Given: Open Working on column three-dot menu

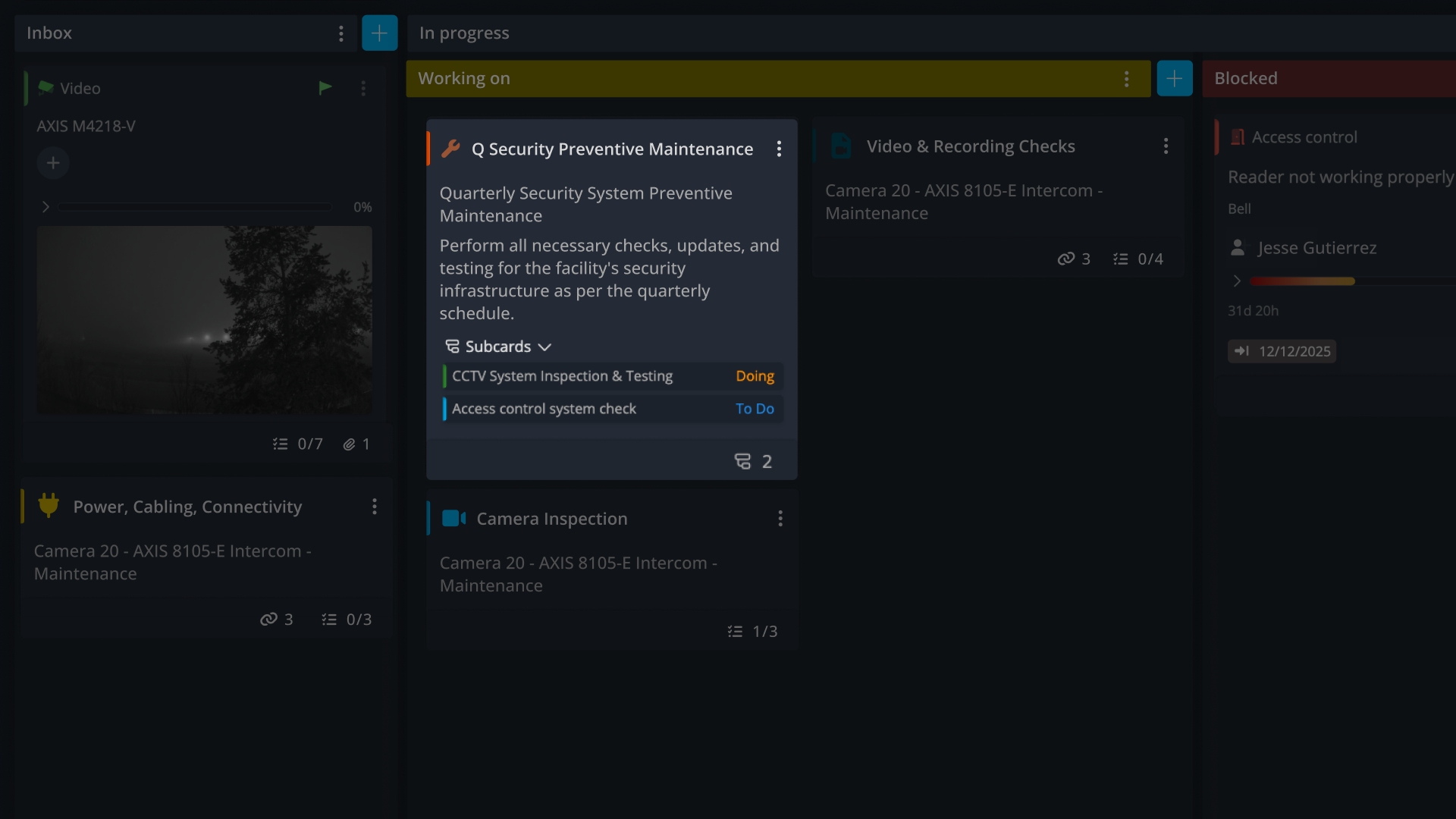Looking at the screenshot, I should 1126,78.
